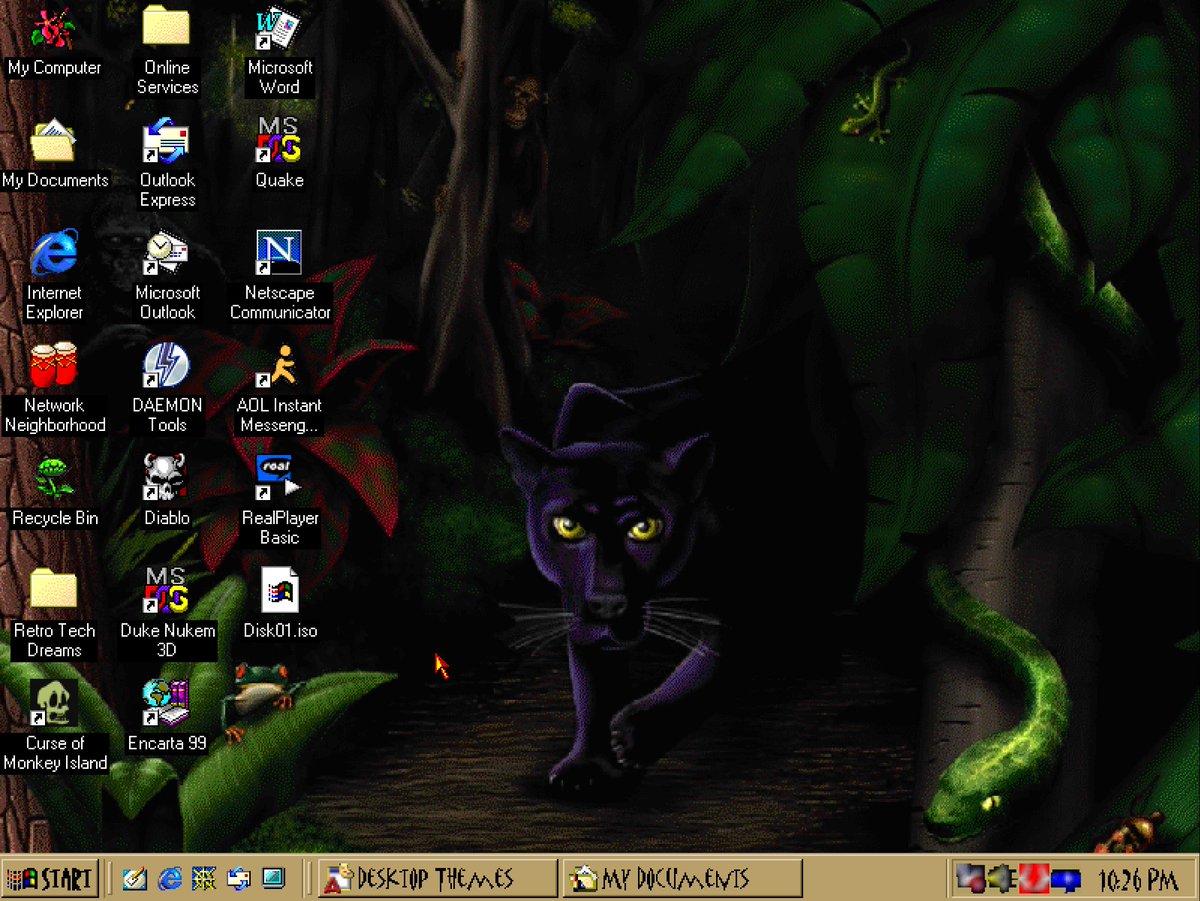Image resolution: width=1200 pixels, height=901 pixels.
Task: Click the Outlook Express Quick Launch icon
Action: click(x=239, y=879)
